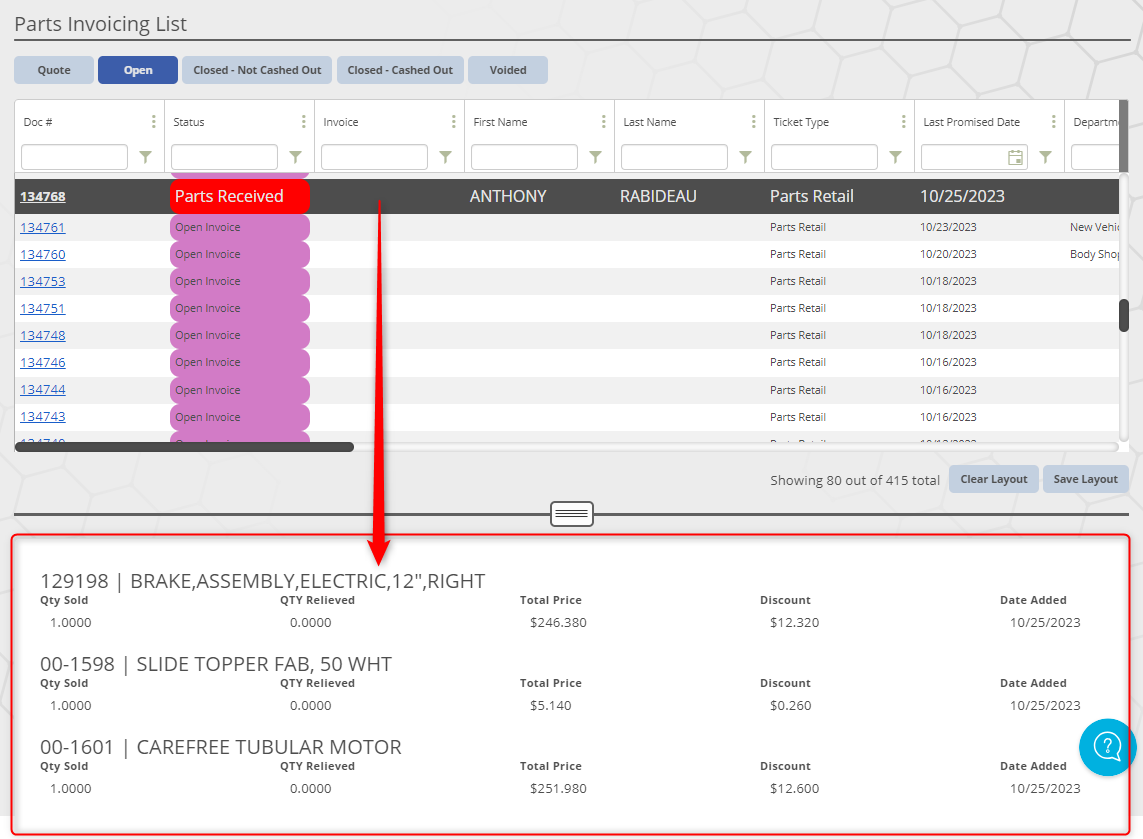Select Open Invoice status for 134761

click(240, 227)
